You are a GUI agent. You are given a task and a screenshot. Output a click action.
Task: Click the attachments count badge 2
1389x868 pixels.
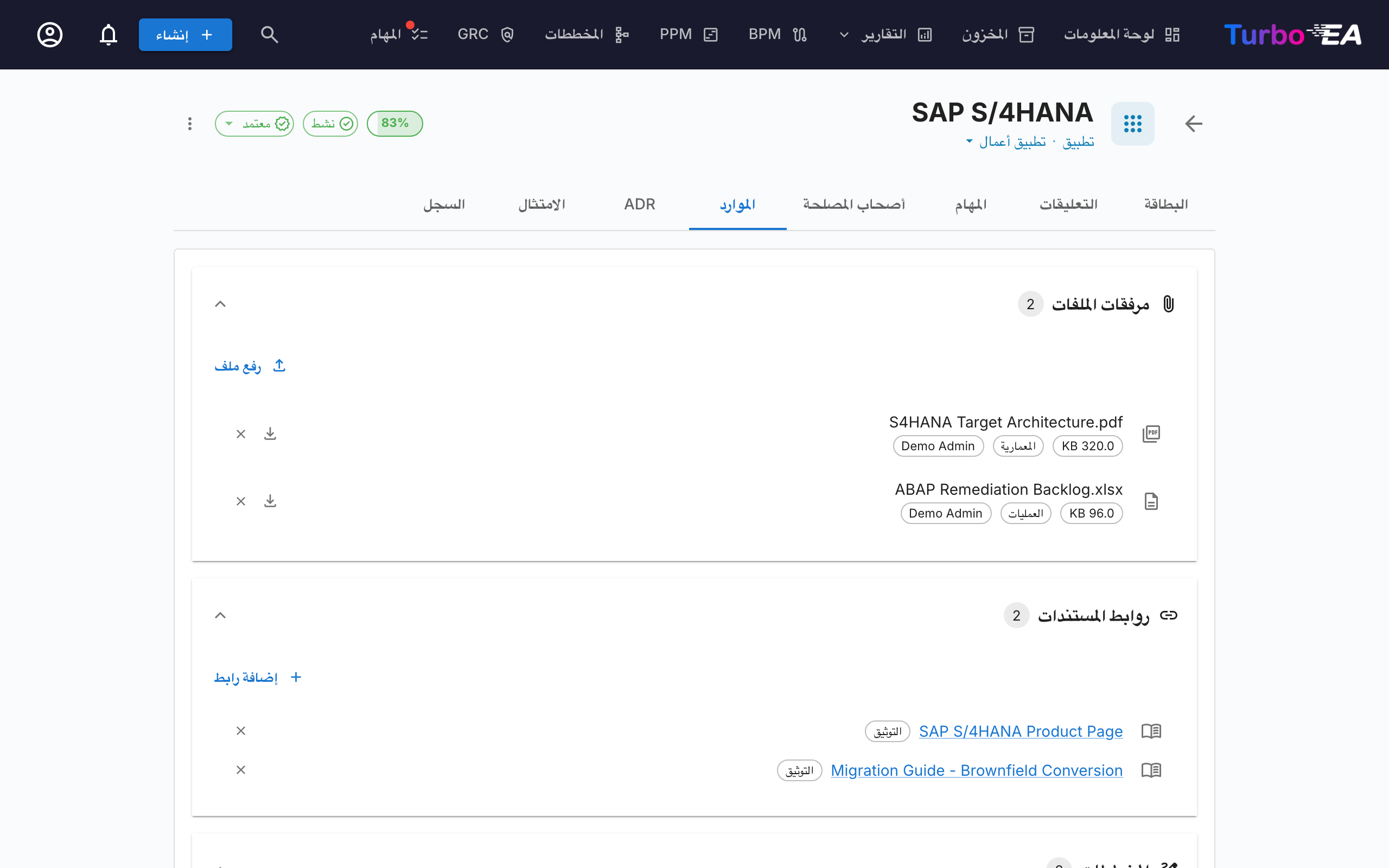click(x=1030, y=304)
